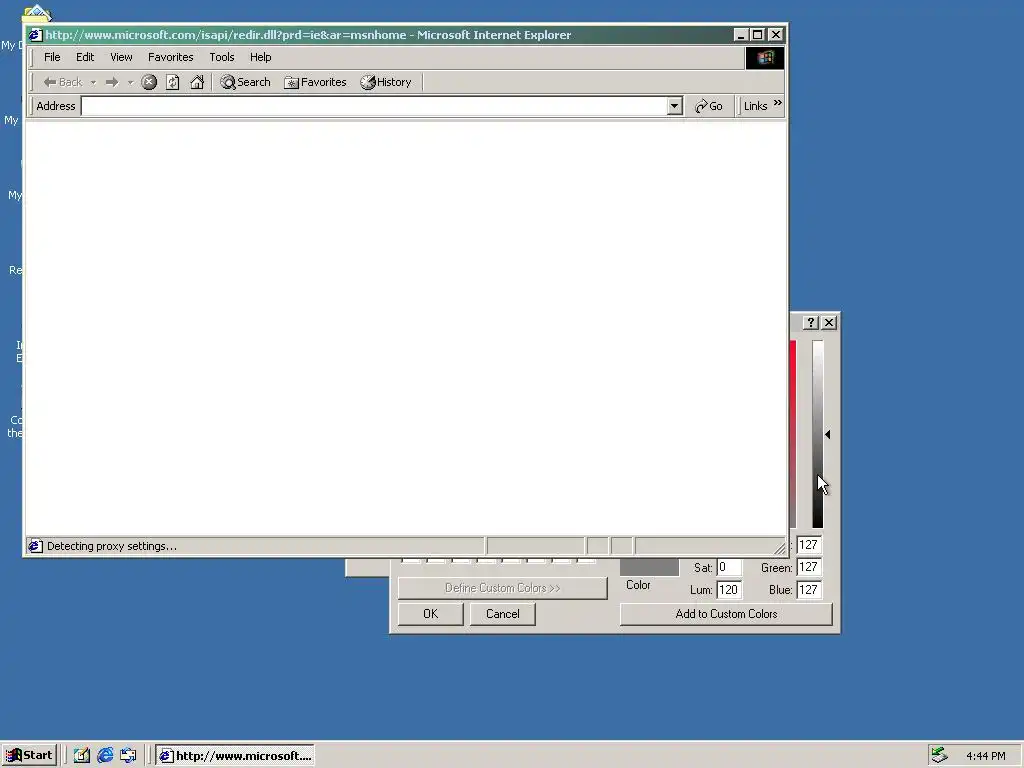Click Cancel in the Color dialog
This screenshot has width=1024, height=768.
[503, 614]
